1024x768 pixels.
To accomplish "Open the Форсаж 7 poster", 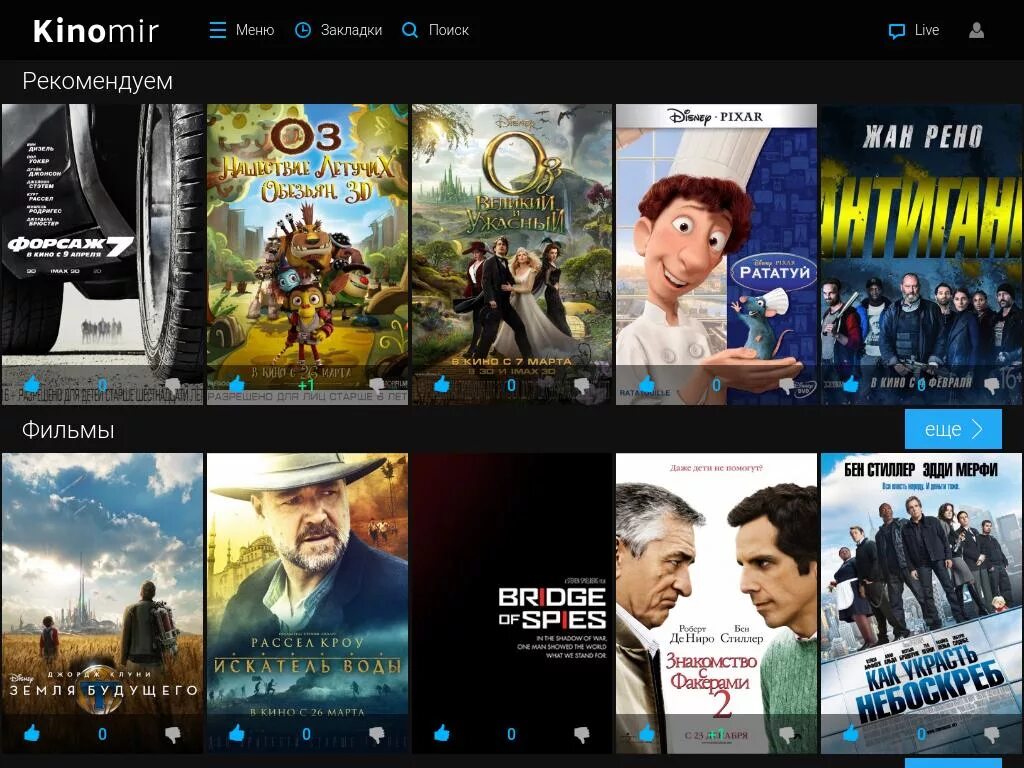I will (x=103, y=254).
